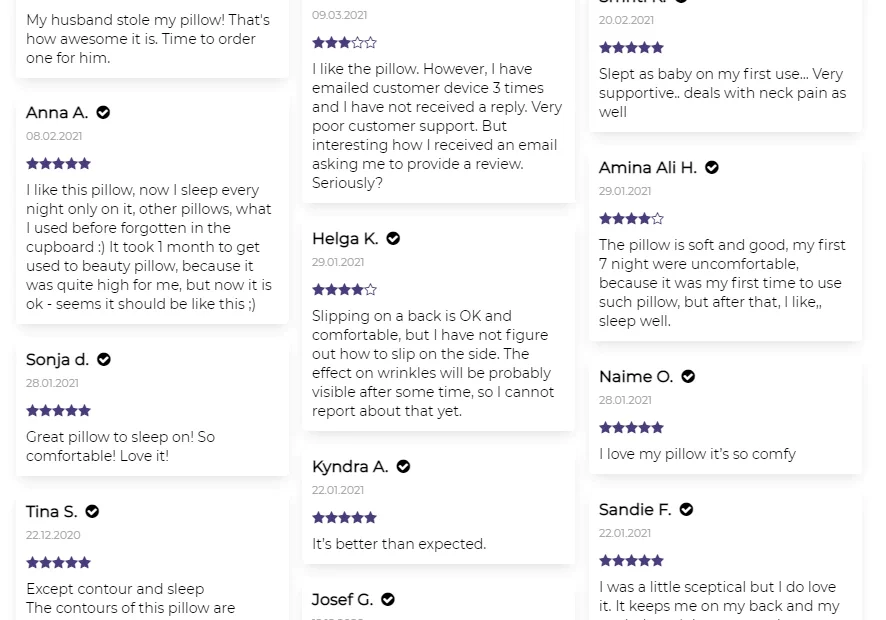The width and height of the screenshot is (886, 620).
Task: Click verified badge next to Kyndra A.
Action: [x=403, y=467]
